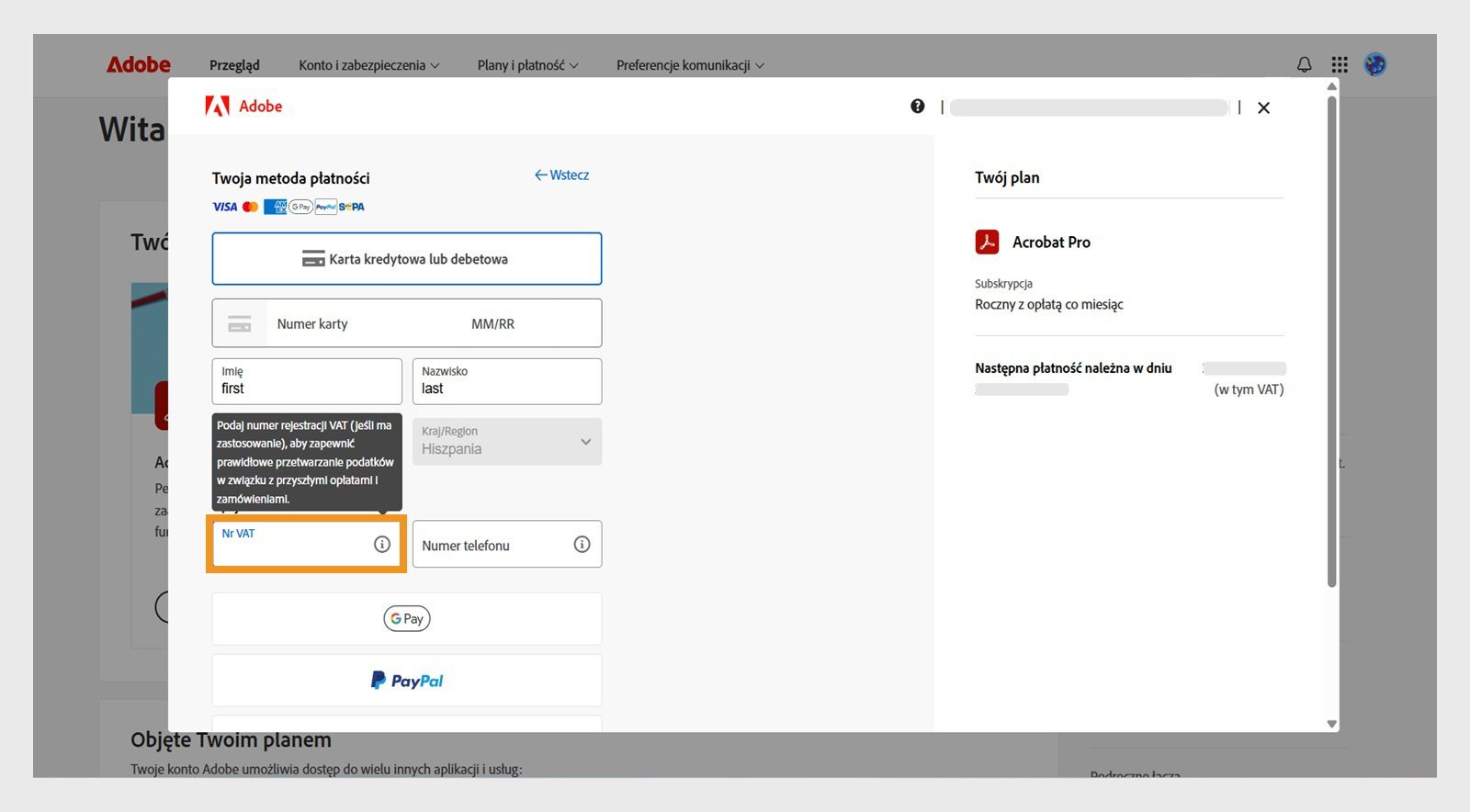The image size is (1470, 812).
Task: Click the SEPA logo
Action: point(352,207)
